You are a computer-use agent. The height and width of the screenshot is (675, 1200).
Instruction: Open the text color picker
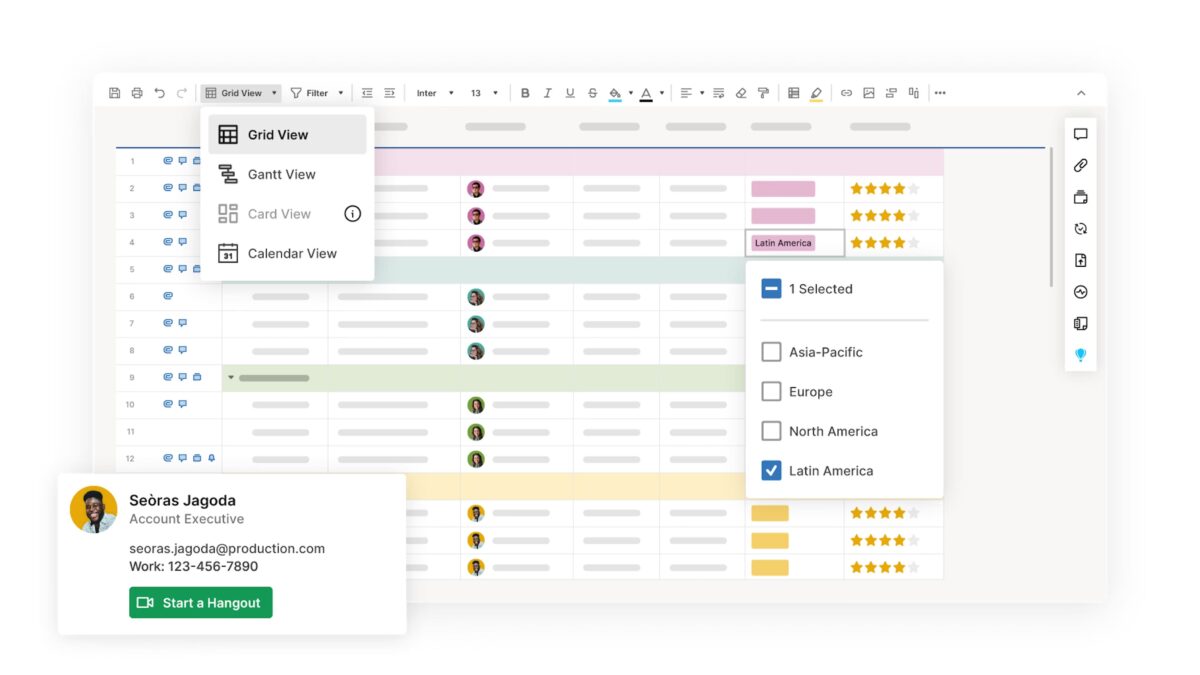coord(647,92)
